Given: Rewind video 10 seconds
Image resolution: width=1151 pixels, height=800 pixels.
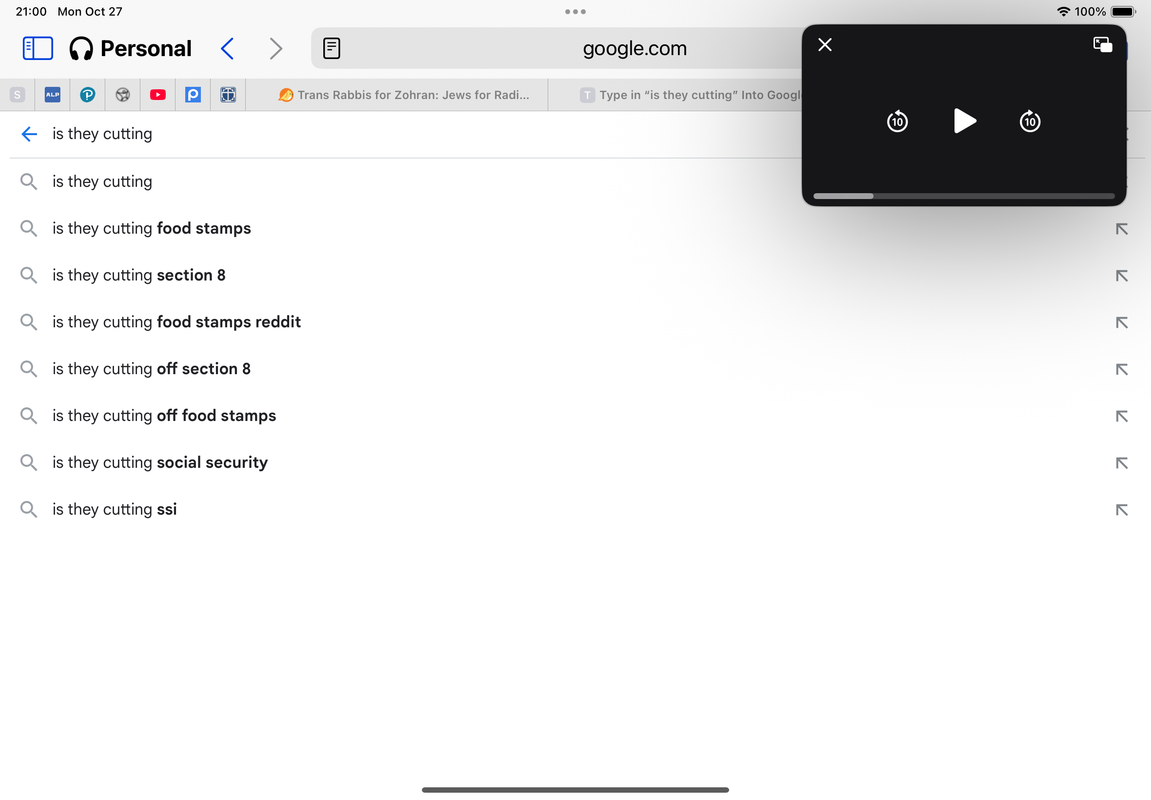Looking at the screenshot, I should point(897,121).
